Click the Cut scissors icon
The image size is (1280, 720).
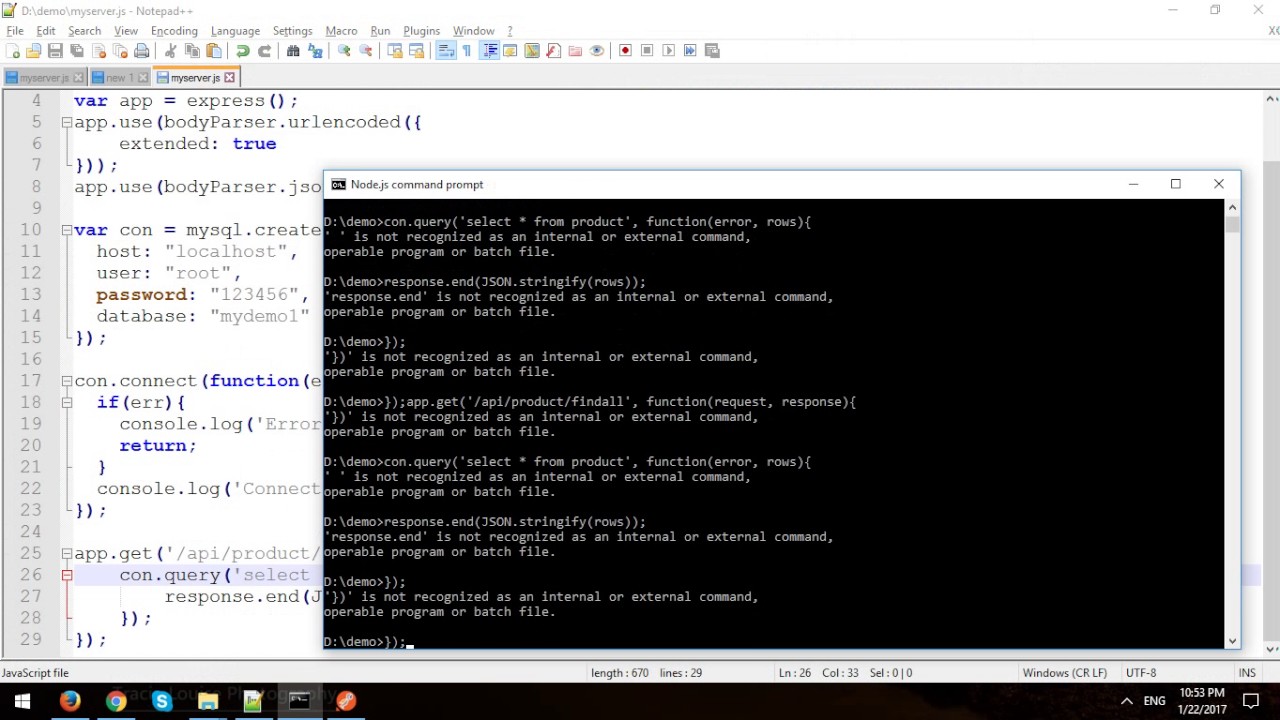[169, 50]
